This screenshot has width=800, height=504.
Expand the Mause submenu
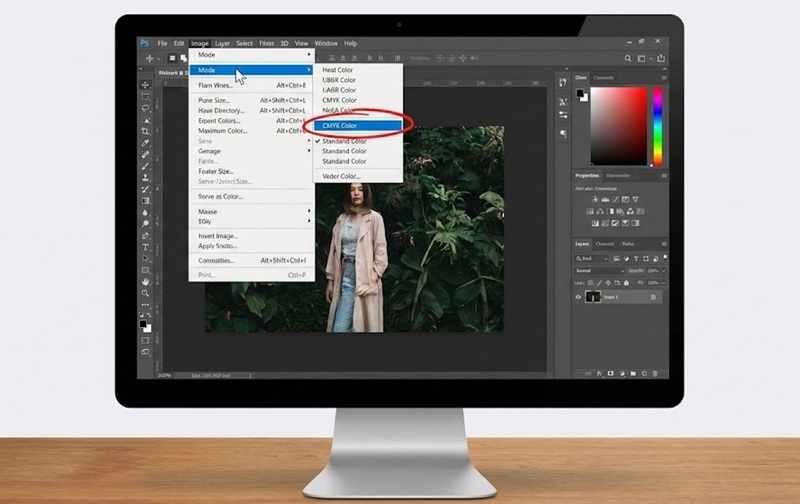[x=252, y=211]
